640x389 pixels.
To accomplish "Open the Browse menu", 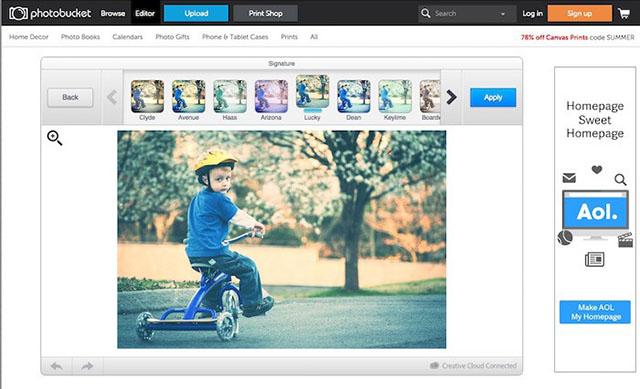I will 113,13.
